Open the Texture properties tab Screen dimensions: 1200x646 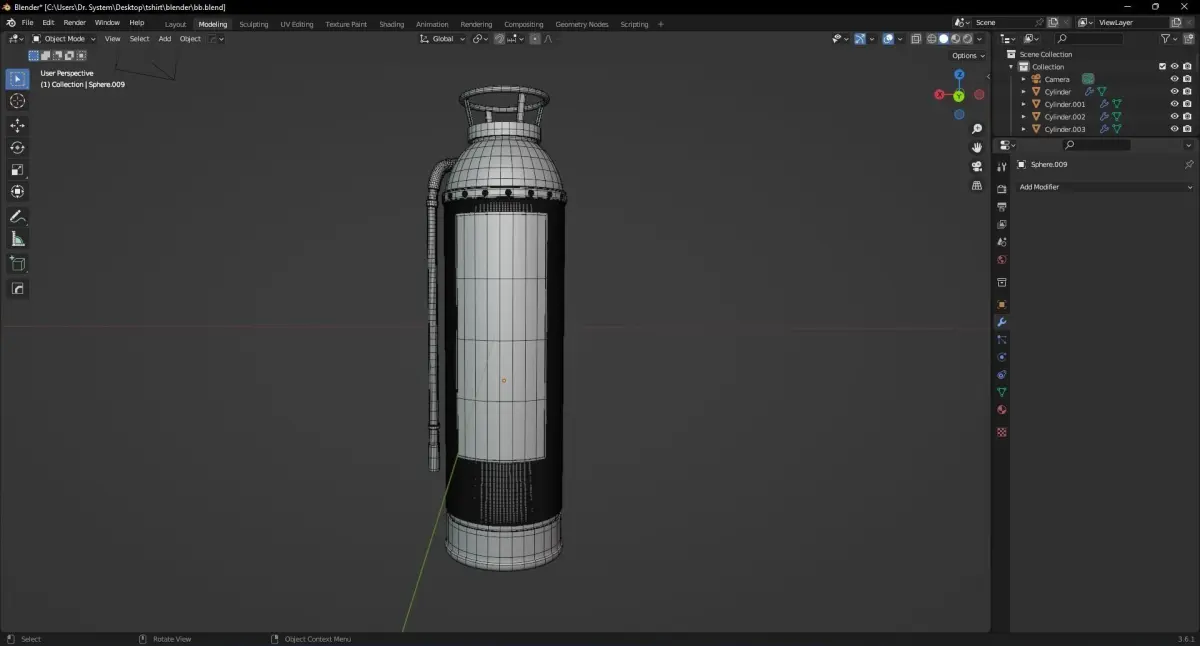click(x=1001, y=432)
